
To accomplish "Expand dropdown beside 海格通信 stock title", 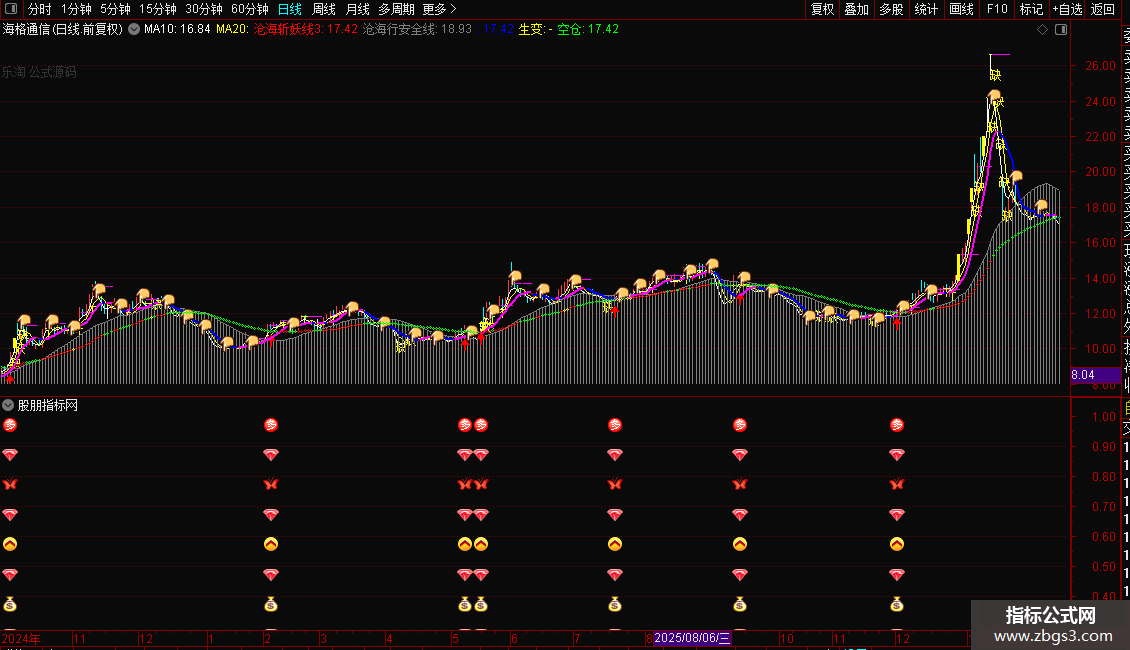I will point(134,30).
